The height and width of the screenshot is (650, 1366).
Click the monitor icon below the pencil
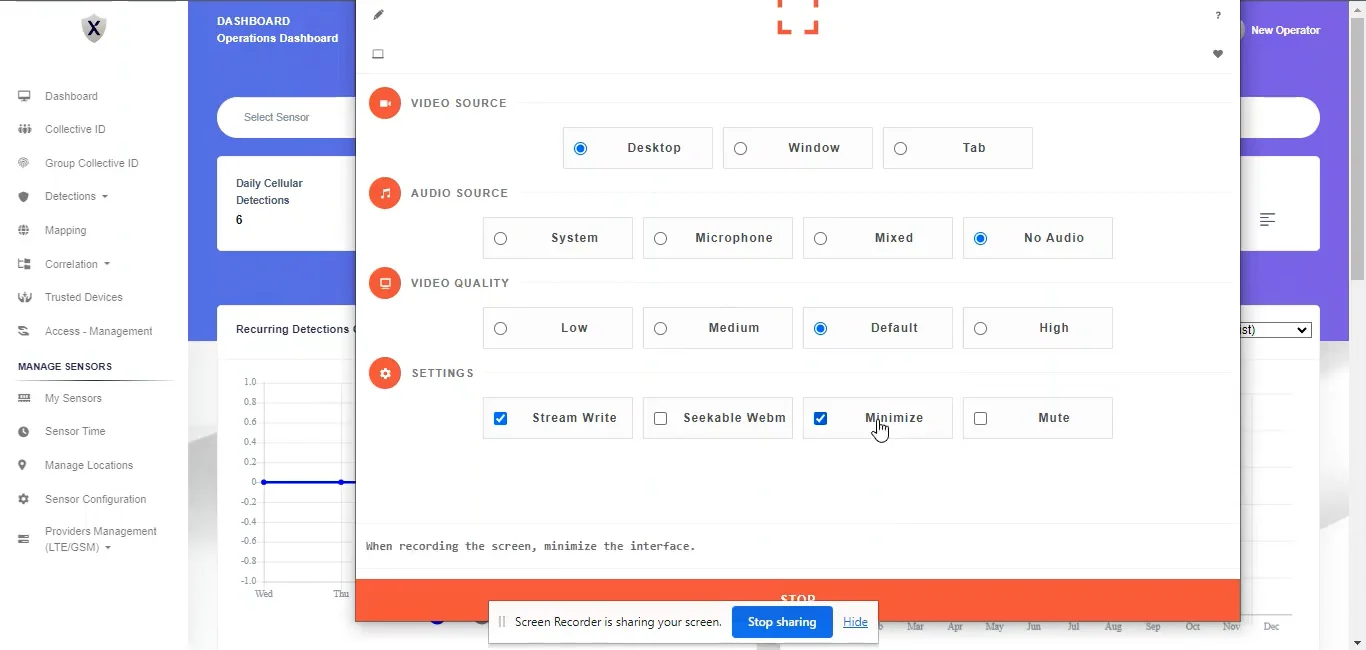tap(378, 54)
